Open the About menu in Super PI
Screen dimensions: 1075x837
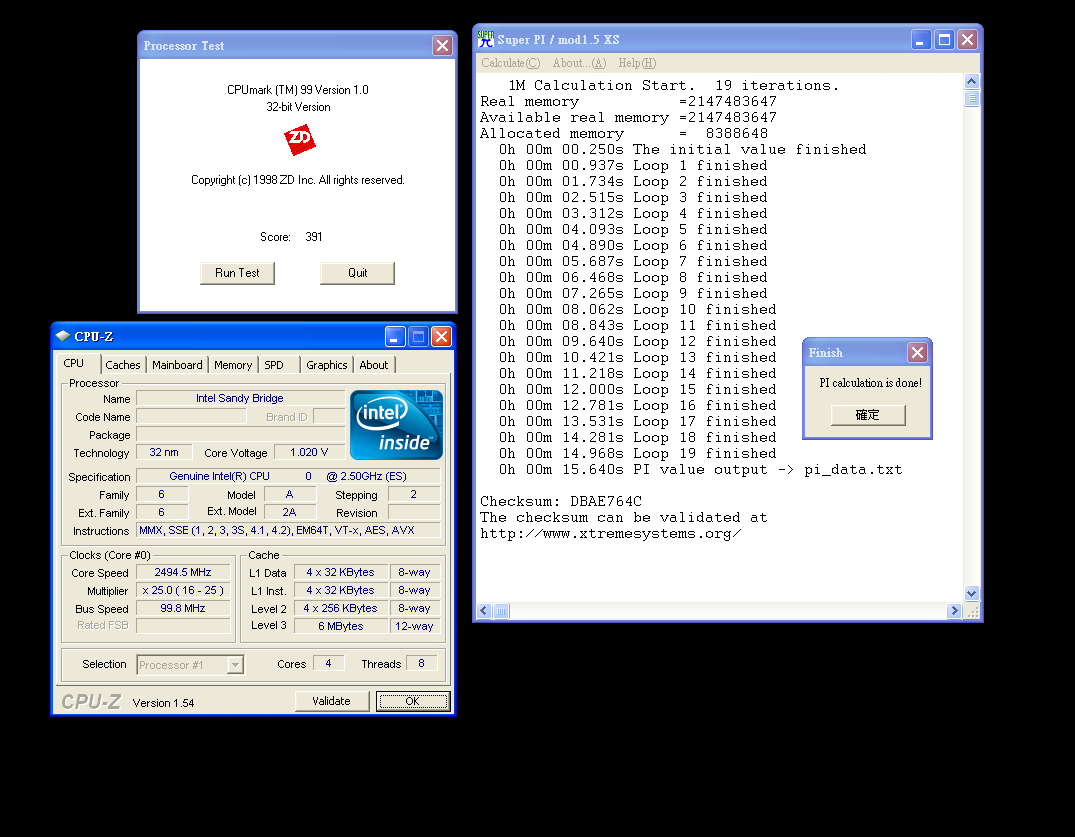(579, 63)
